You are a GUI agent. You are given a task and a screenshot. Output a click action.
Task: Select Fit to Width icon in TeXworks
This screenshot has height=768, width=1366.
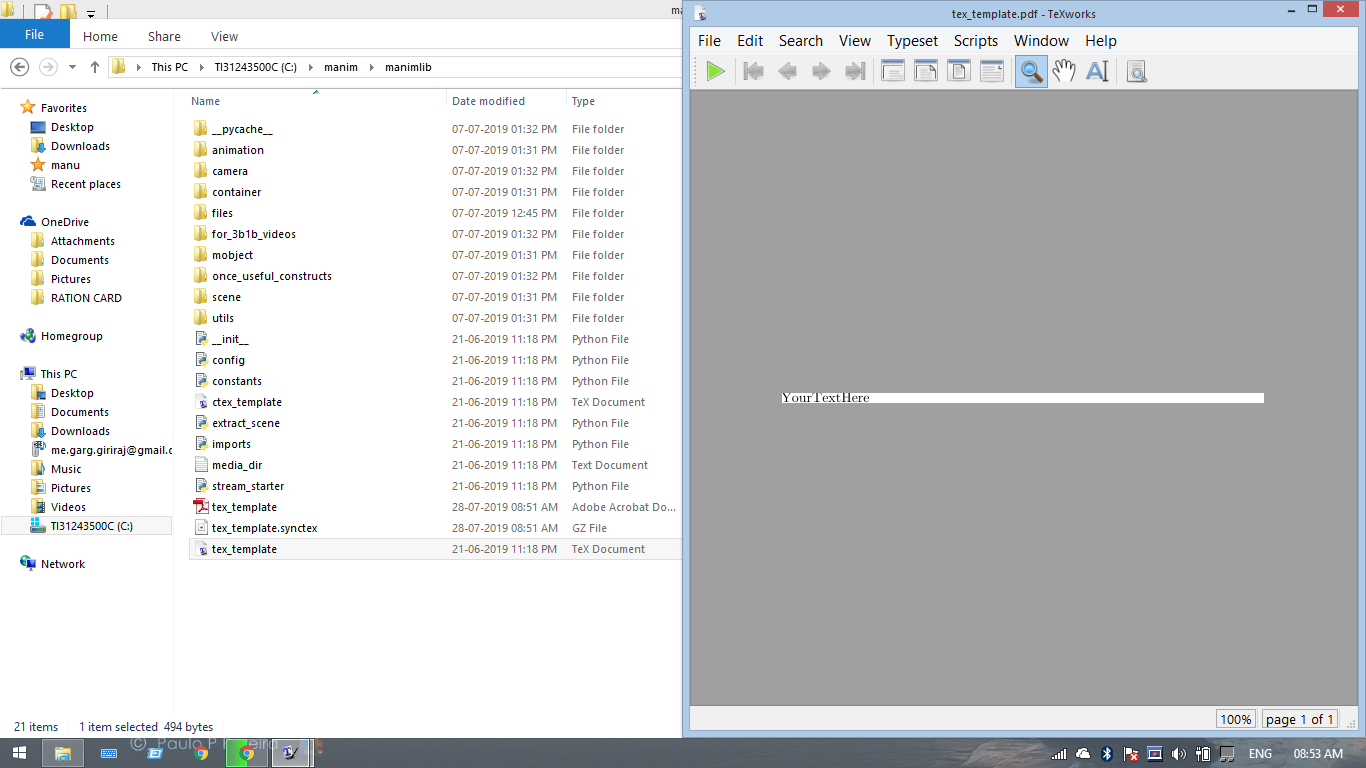pyautogui.click(x=926, y=71)
